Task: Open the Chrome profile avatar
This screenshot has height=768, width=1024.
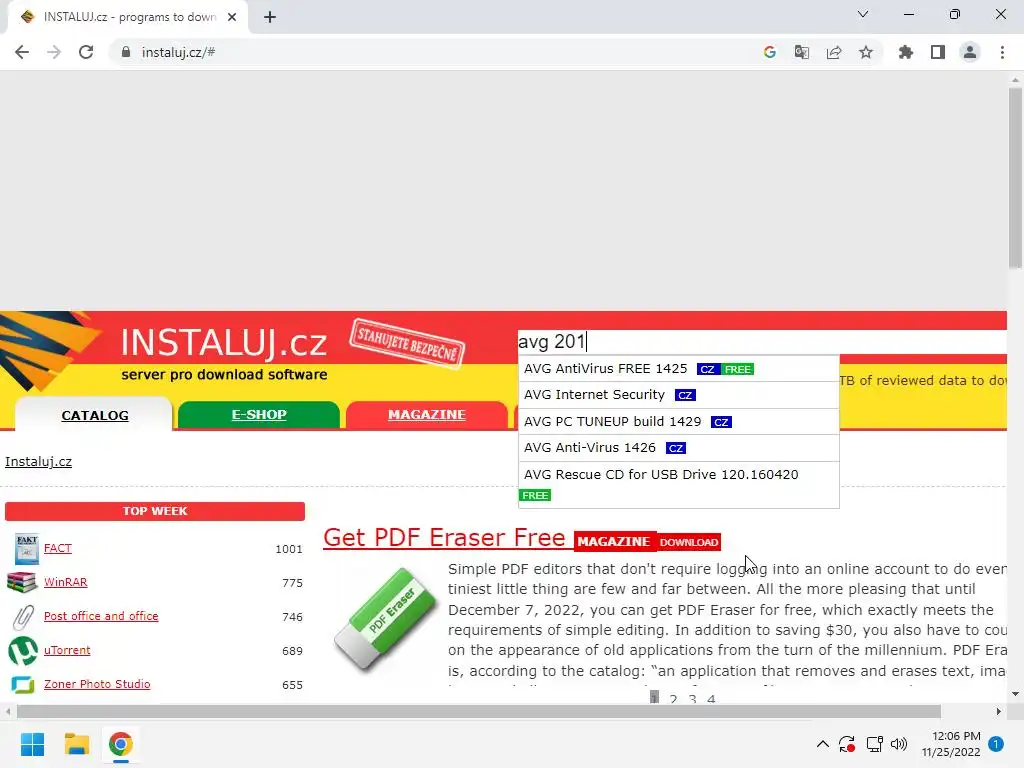Action: point(970,52)
